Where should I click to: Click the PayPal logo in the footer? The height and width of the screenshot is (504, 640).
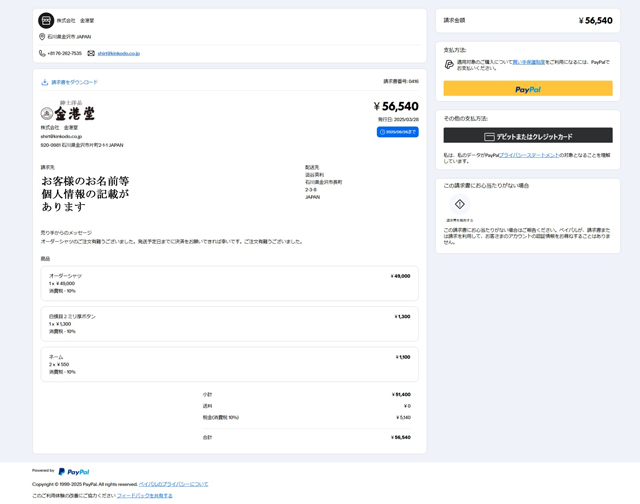tap(73, 471)
